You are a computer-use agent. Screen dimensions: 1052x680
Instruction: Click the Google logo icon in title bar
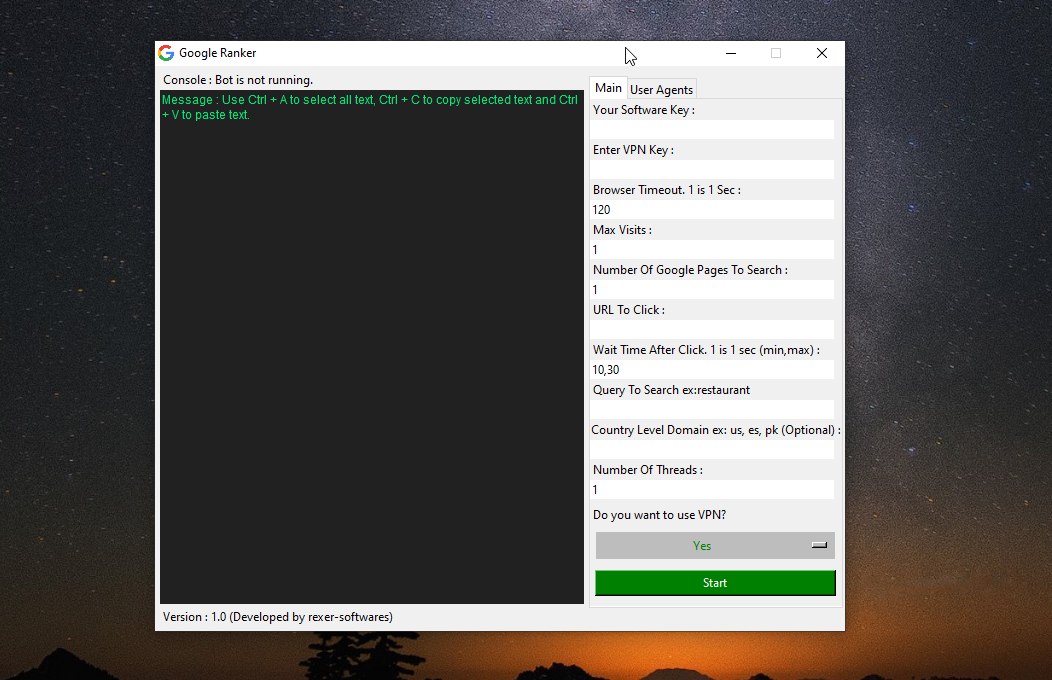(166, 53)
